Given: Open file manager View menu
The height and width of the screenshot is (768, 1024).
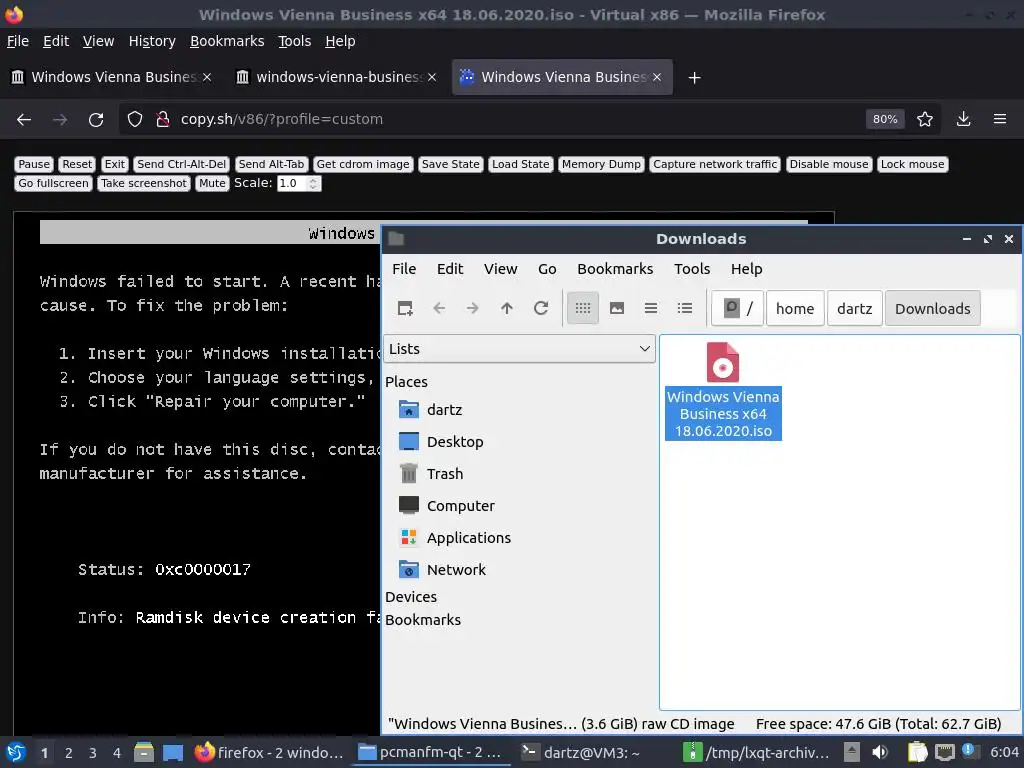Looking at the screenshot, I should click(x=500, y=269).
